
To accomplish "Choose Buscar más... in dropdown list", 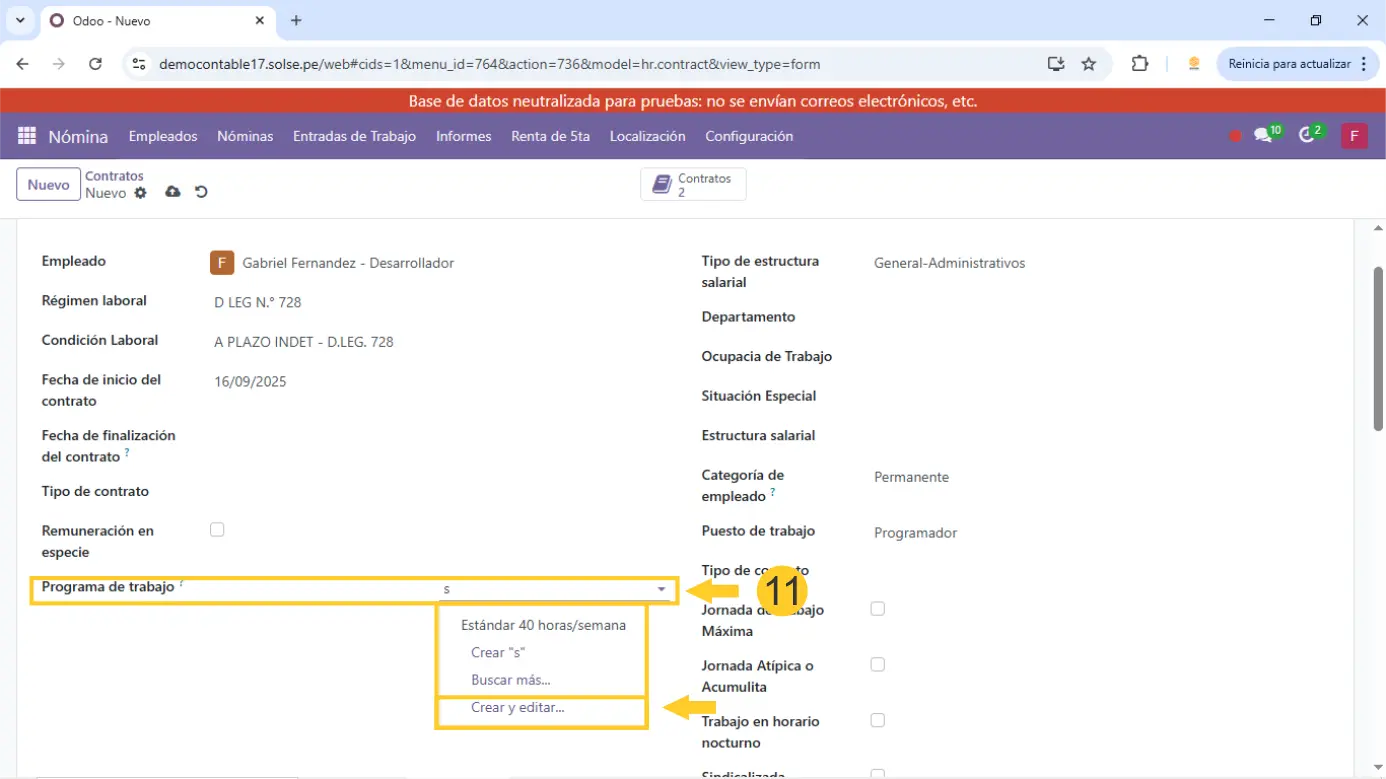I will tap(510, 680).
